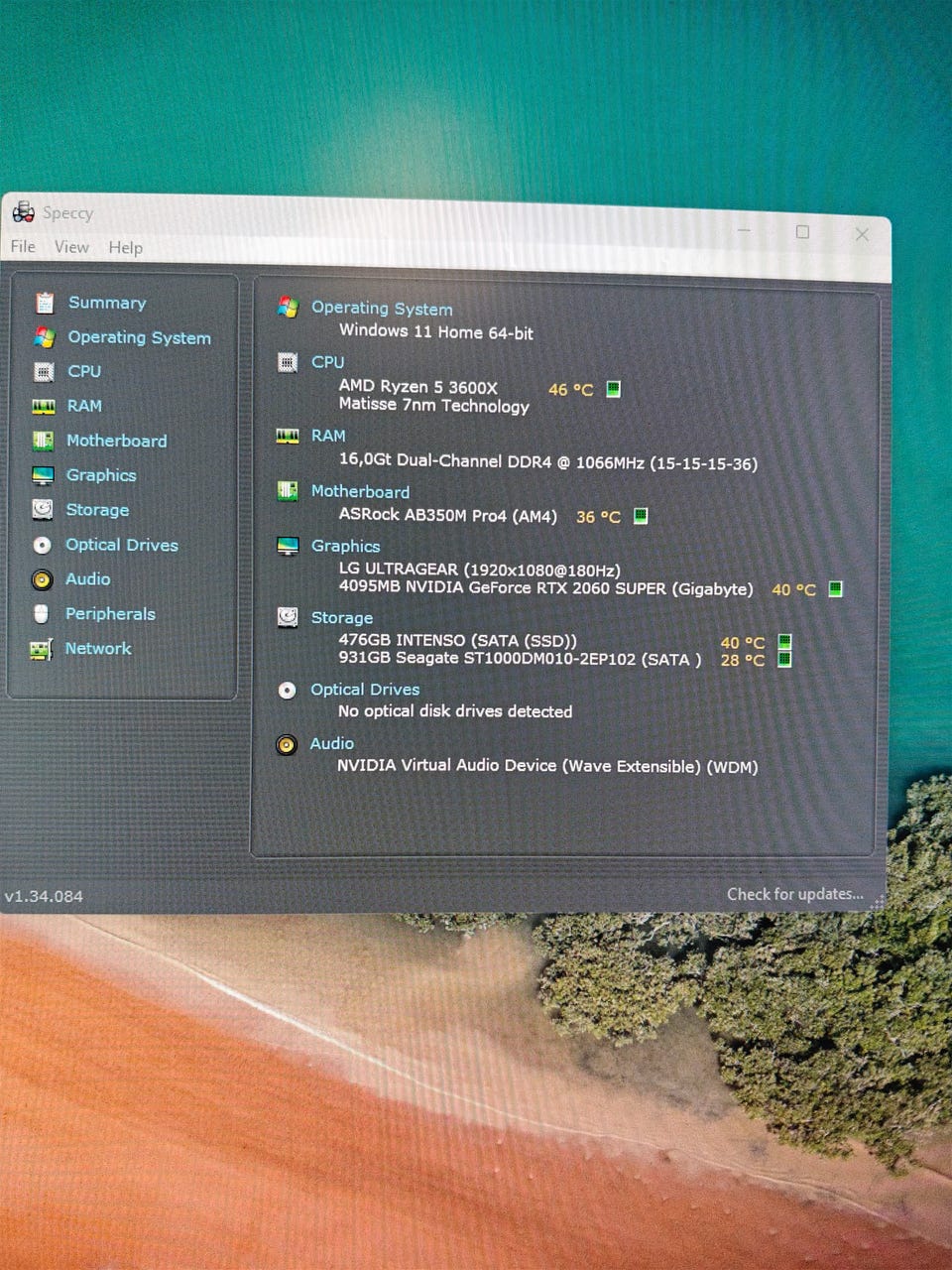Click the text ASRock AB350M Pro4 (AM4)

448,515
